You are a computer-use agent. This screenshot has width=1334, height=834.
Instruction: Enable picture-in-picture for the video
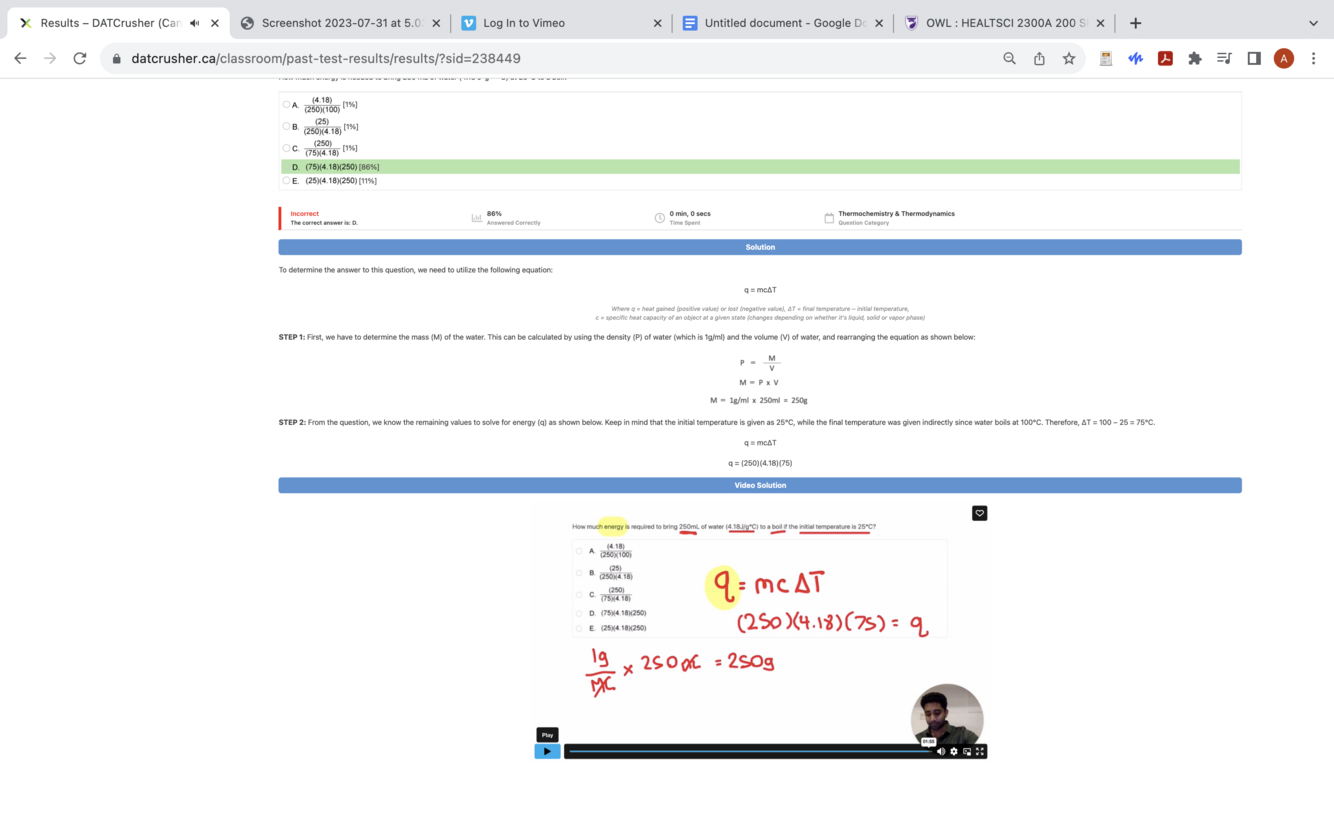tap(967, 751)
